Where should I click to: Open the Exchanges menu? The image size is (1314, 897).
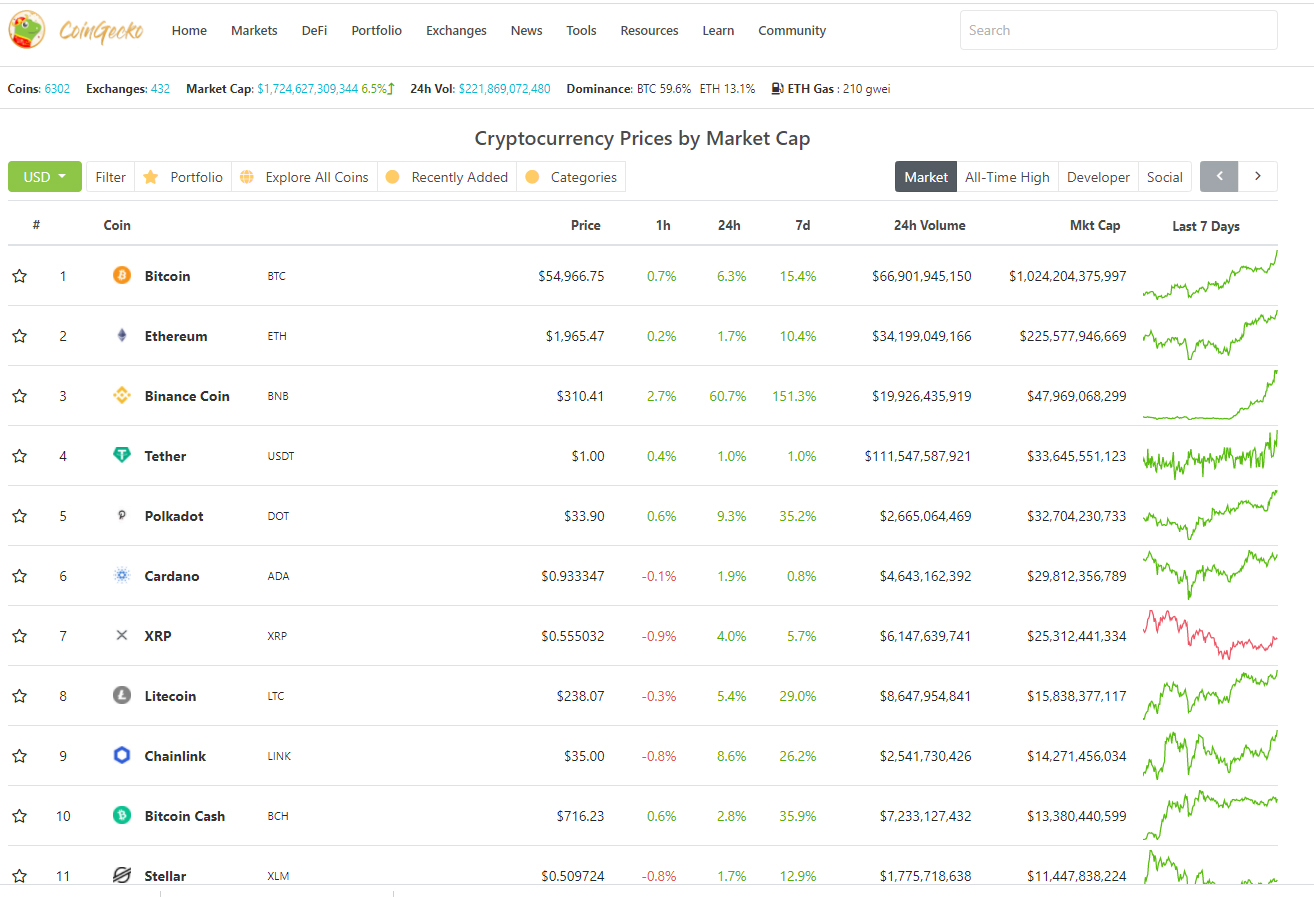point(456,31)
